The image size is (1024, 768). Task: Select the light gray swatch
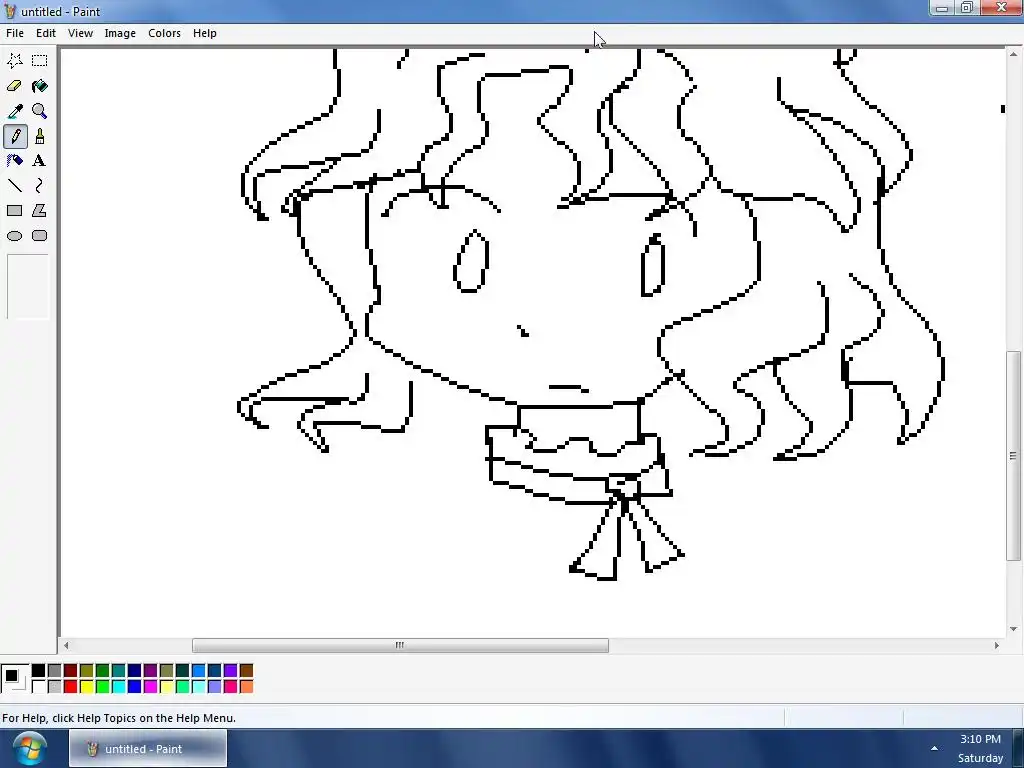[55, 686]
